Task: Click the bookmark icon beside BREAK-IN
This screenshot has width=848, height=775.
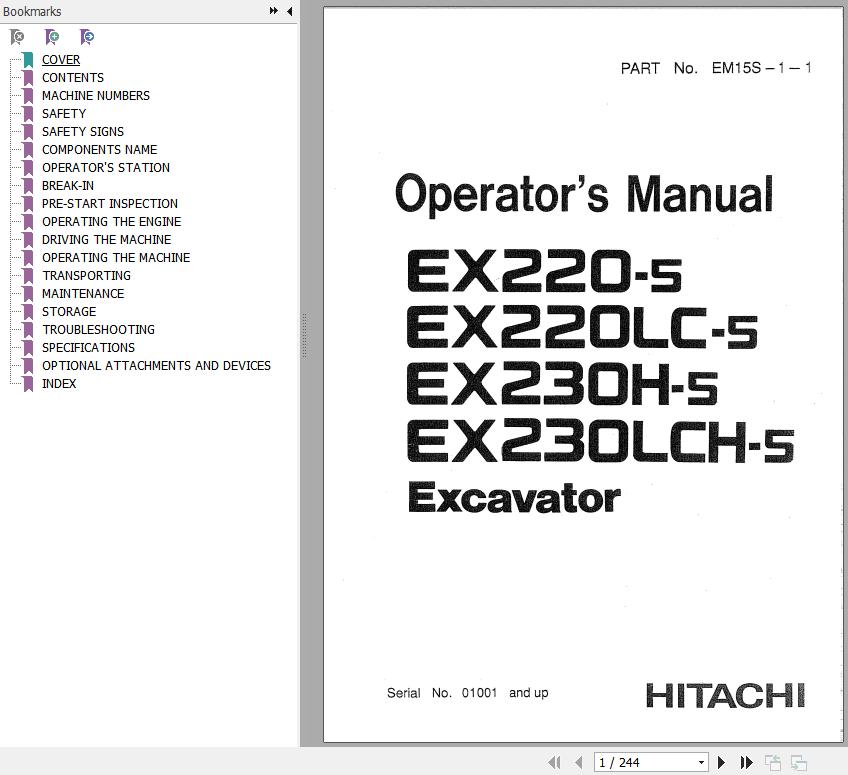Action: click(x=28, y=186)
